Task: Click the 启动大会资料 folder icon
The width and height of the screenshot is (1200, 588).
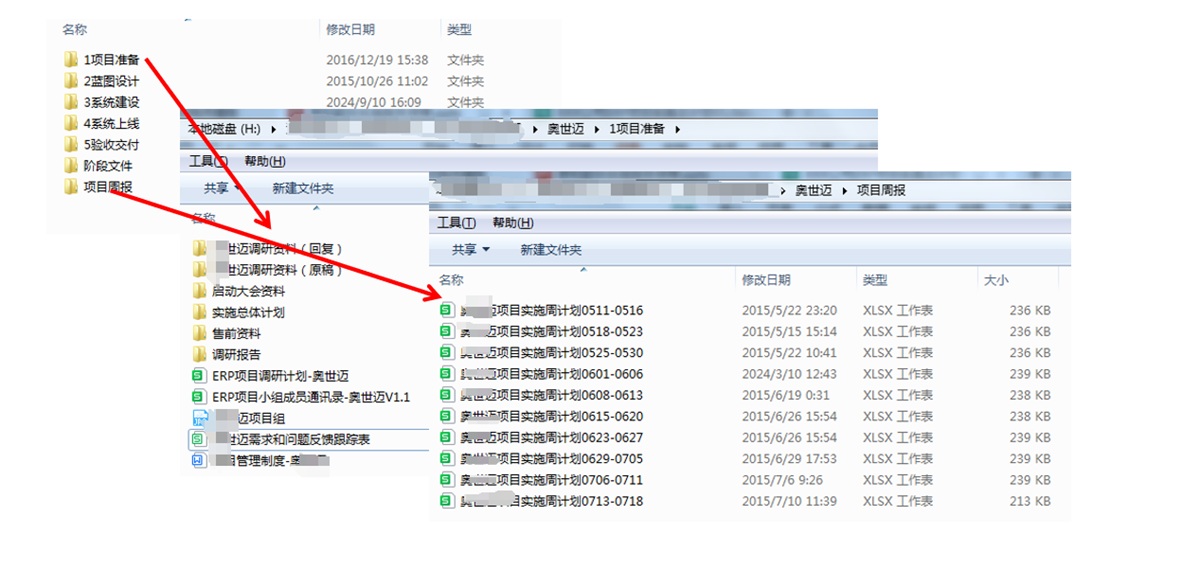Action: click(200, 291)
